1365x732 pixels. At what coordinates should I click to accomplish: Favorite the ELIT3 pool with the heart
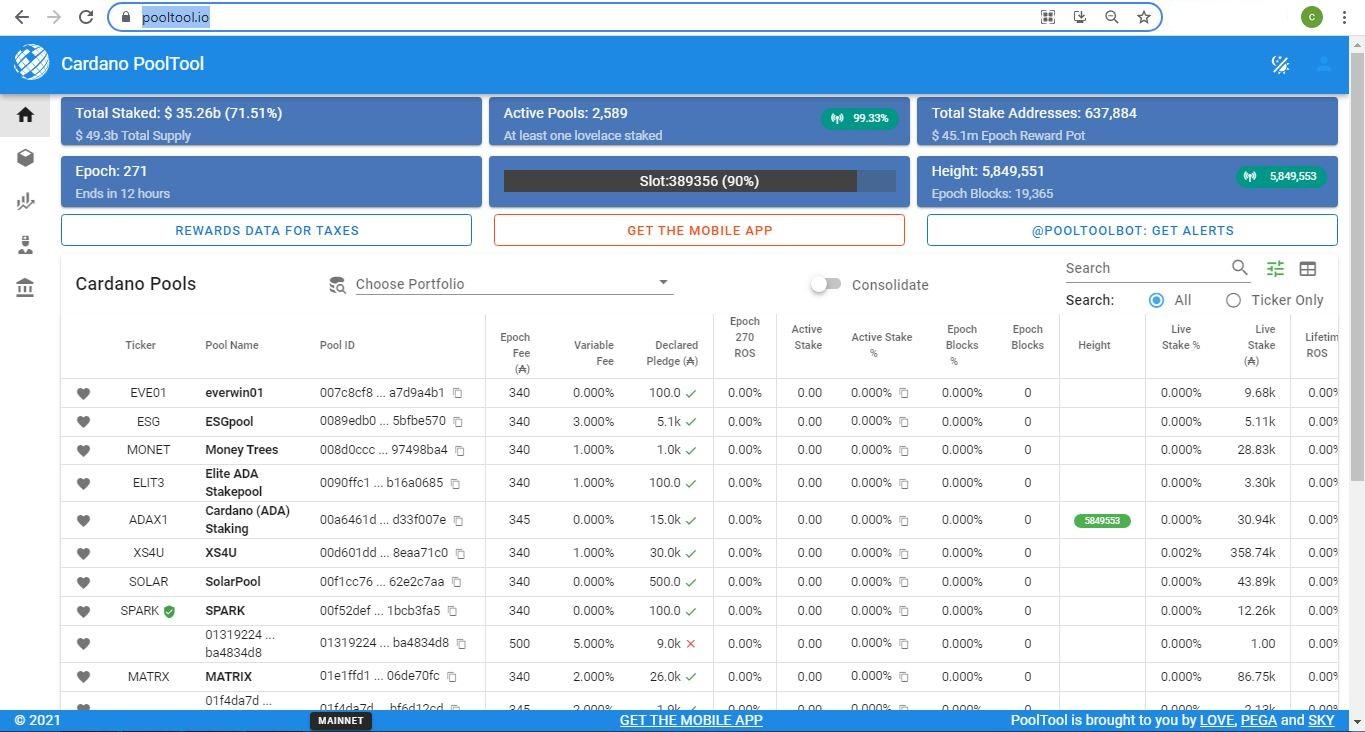click(x=83, y=483)
